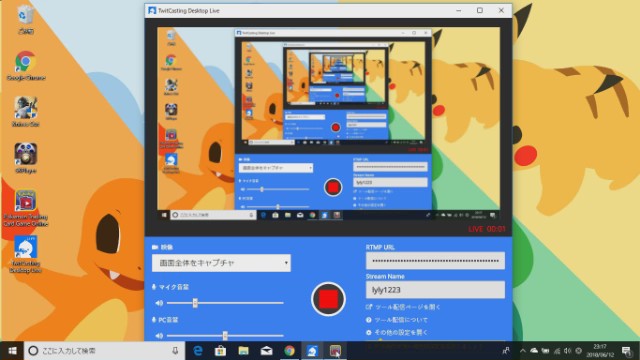The image size is (640, 360).
Task: Open the other settings gear link
Action: 397,333
